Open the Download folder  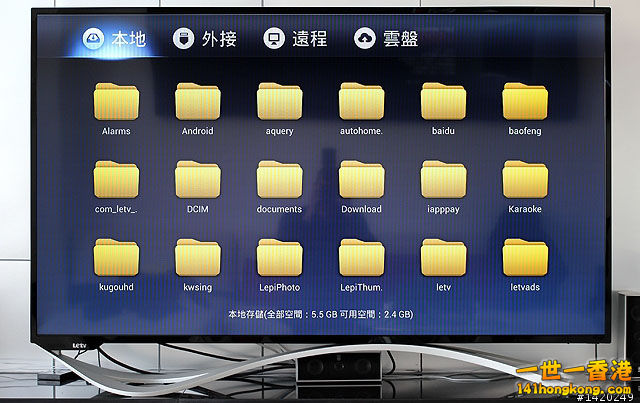point(361,180)
